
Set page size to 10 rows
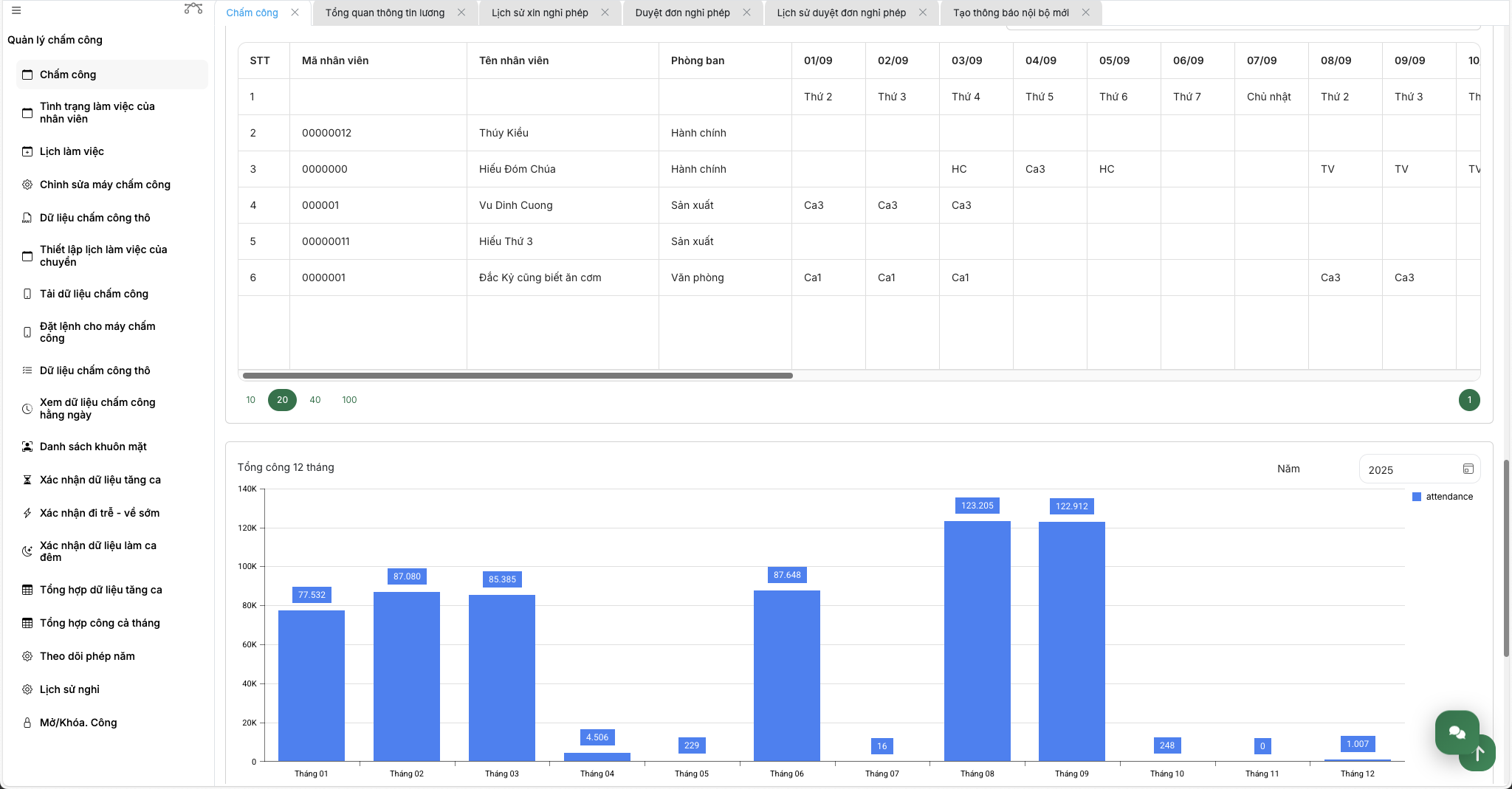pyautogui.click(x=251, y=400)
